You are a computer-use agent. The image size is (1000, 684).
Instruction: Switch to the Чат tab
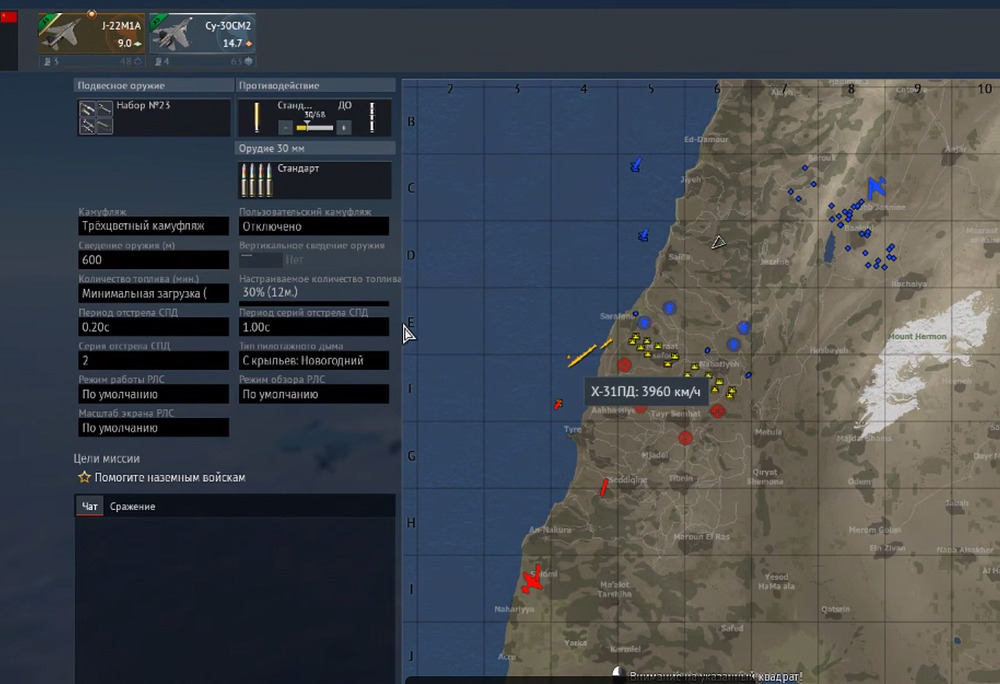[89, 506]
